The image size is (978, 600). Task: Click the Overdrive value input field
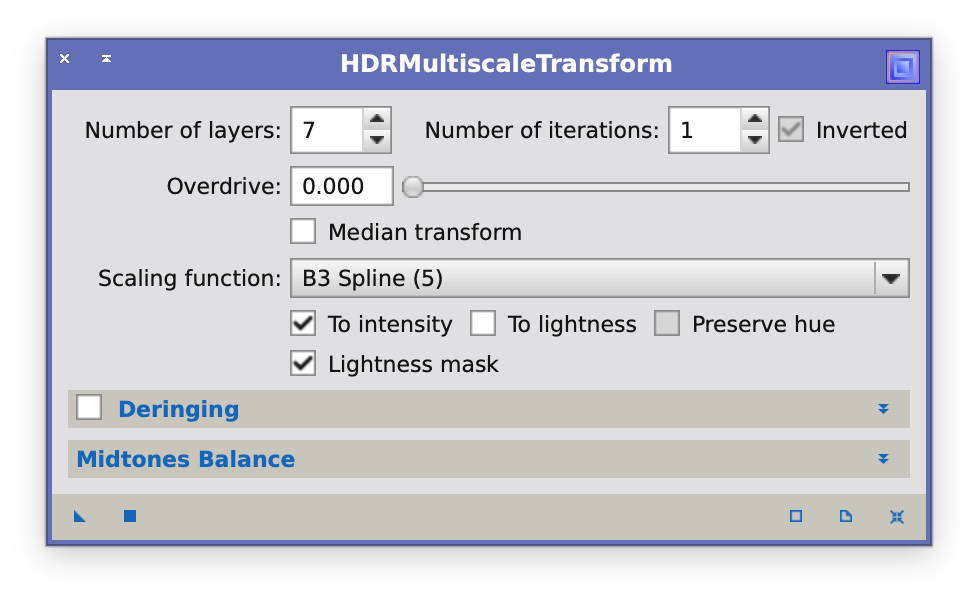341,186
